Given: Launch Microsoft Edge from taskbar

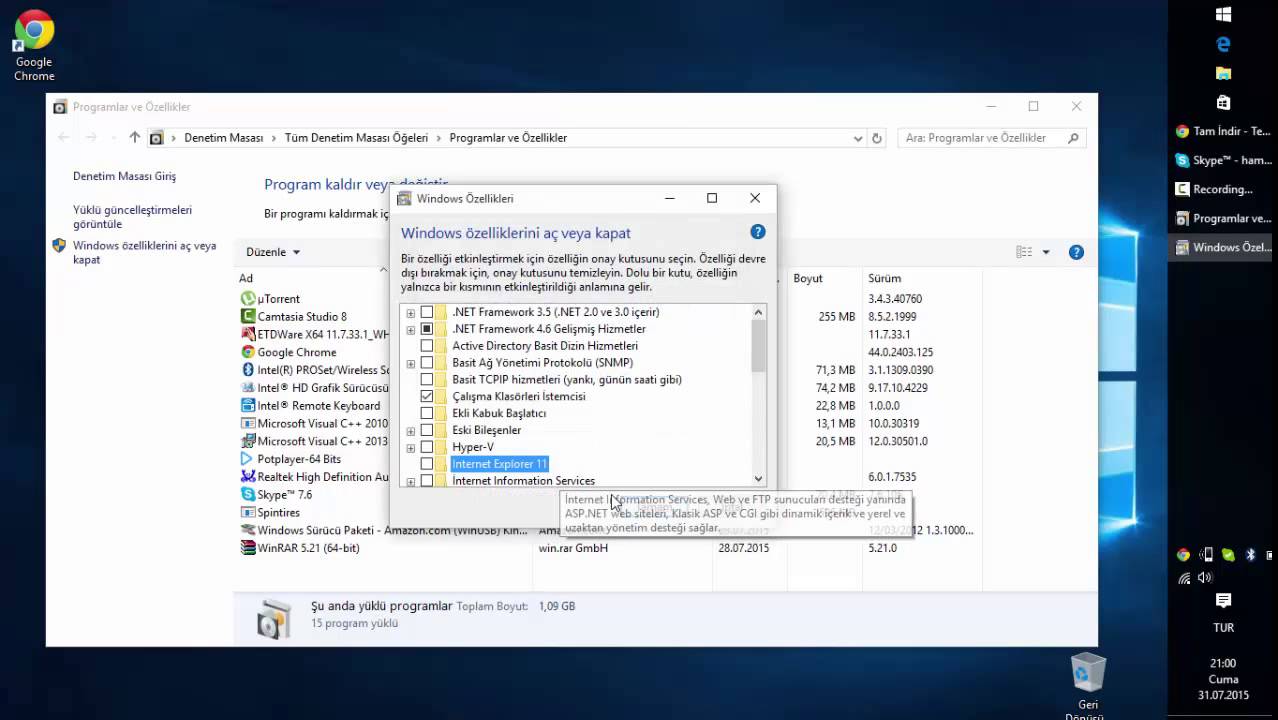Looking at the screenshot, I should [x=1223, y=44].
